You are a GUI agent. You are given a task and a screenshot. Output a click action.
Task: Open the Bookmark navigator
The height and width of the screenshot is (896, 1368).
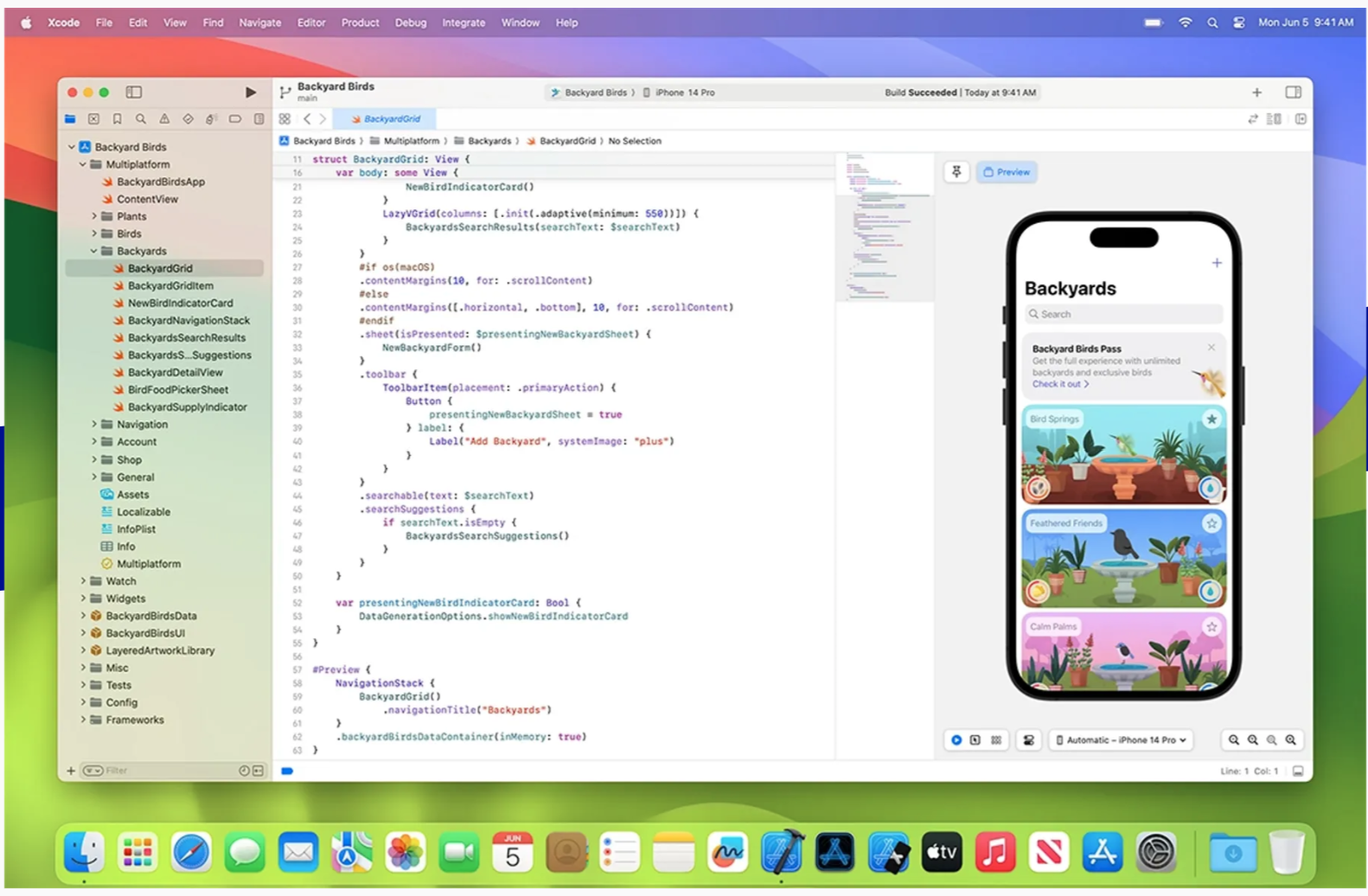tap(117, 118)
